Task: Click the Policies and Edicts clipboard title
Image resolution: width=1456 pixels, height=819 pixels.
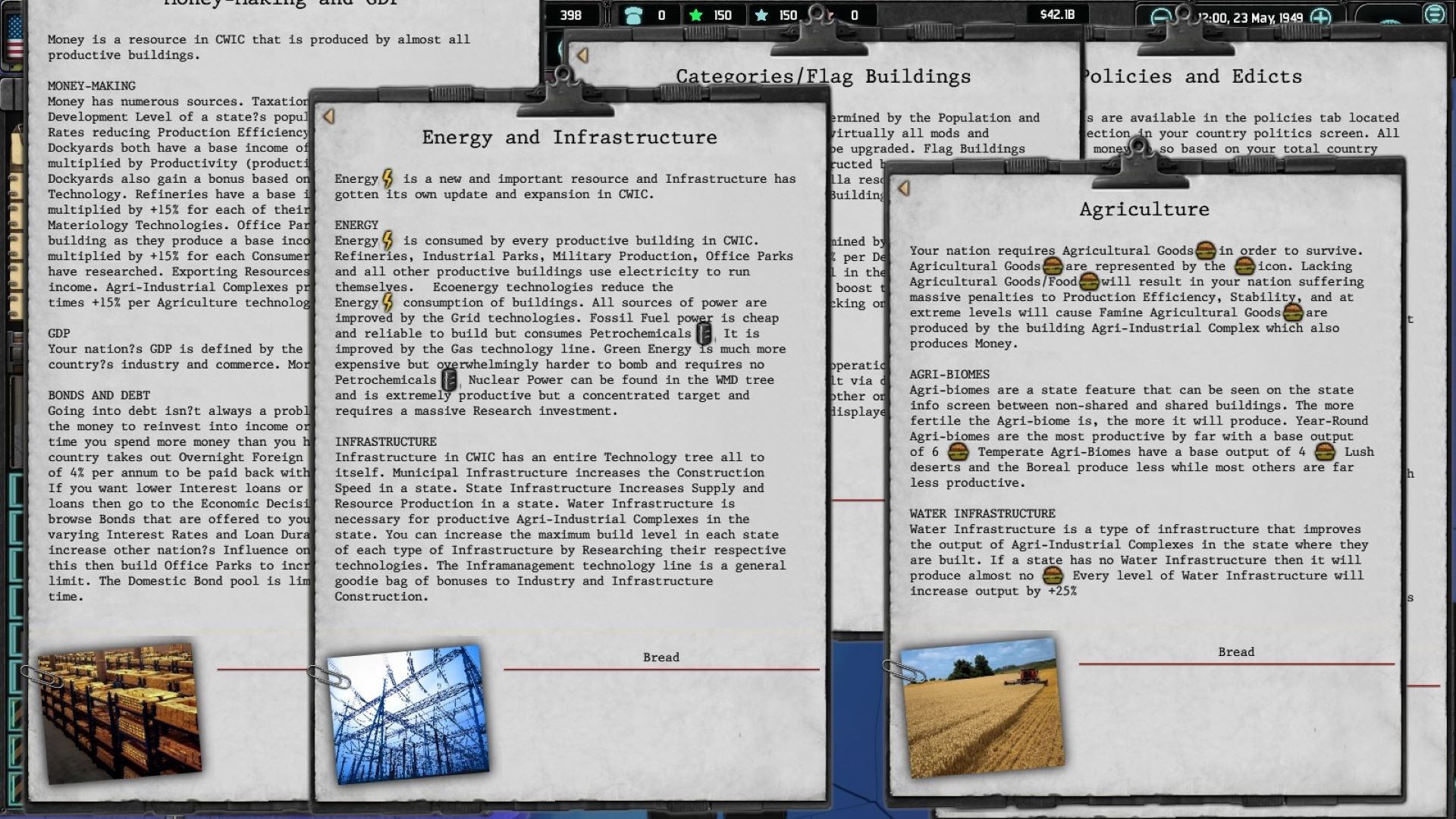Action: tap(1191, 77)
